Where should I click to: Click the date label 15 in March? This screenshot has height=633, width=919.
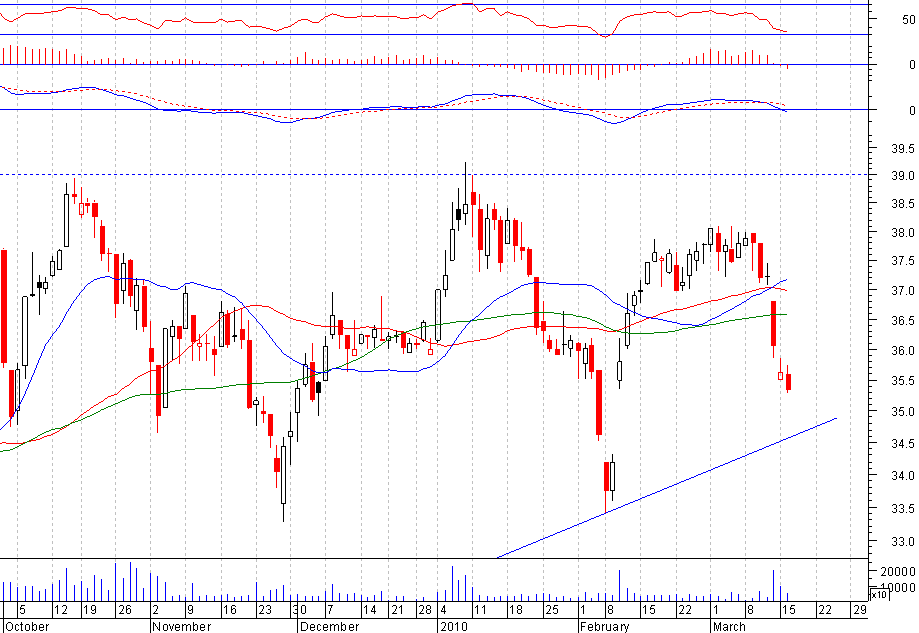pos(788,610)
